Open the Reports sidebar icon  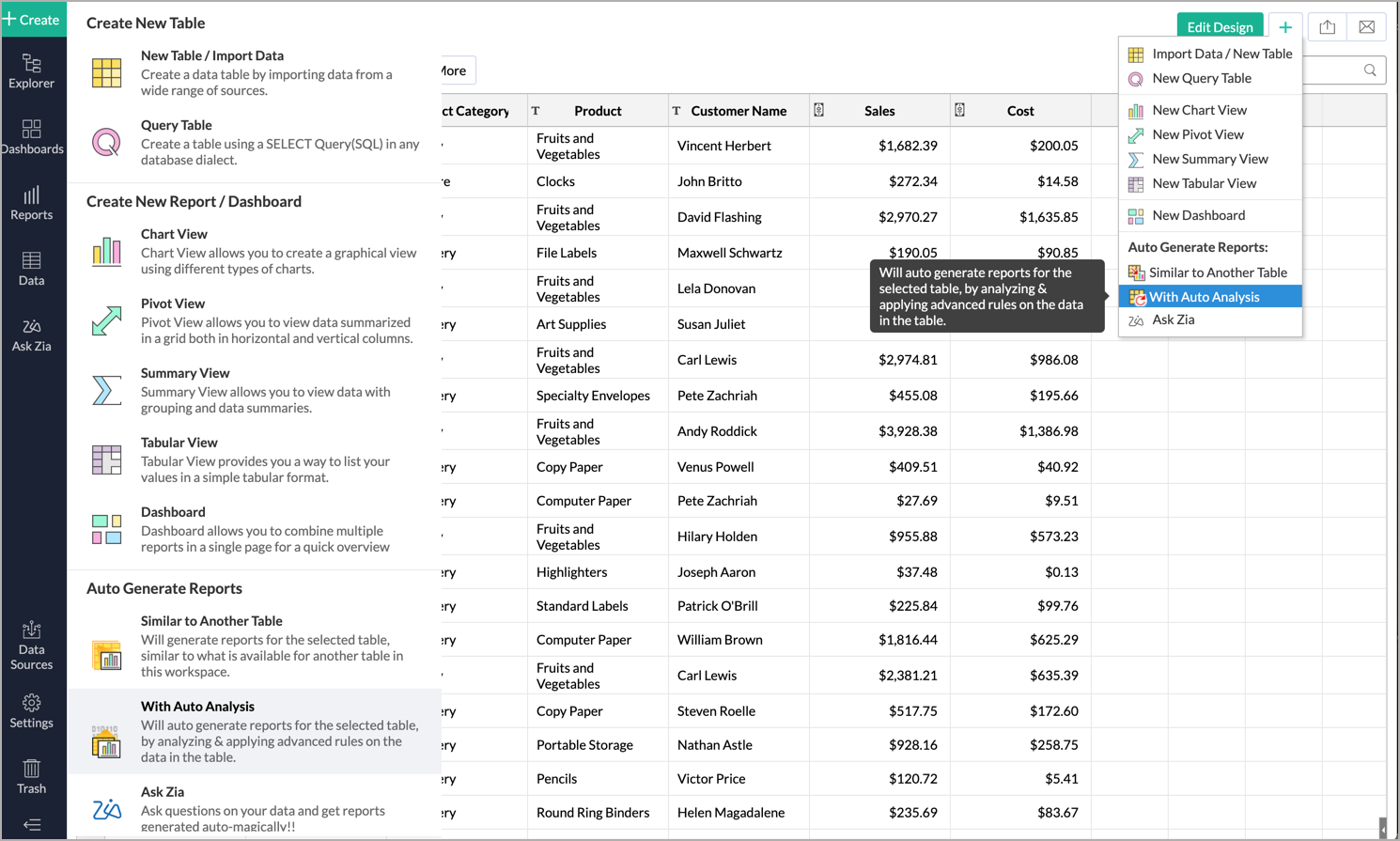(32, 203)
